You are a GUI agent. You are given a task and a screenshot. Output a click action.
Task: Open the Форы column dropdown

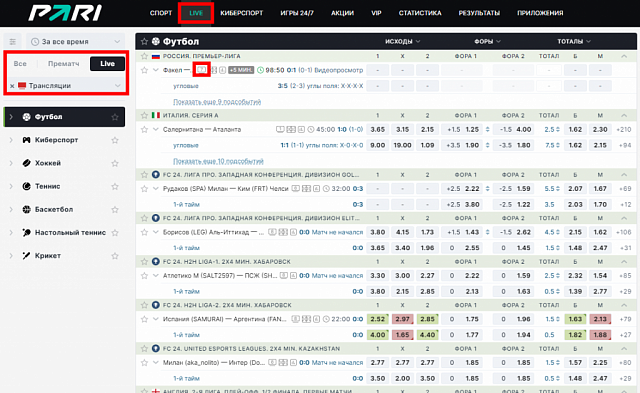pyautogui.click(x=487, y=41)
